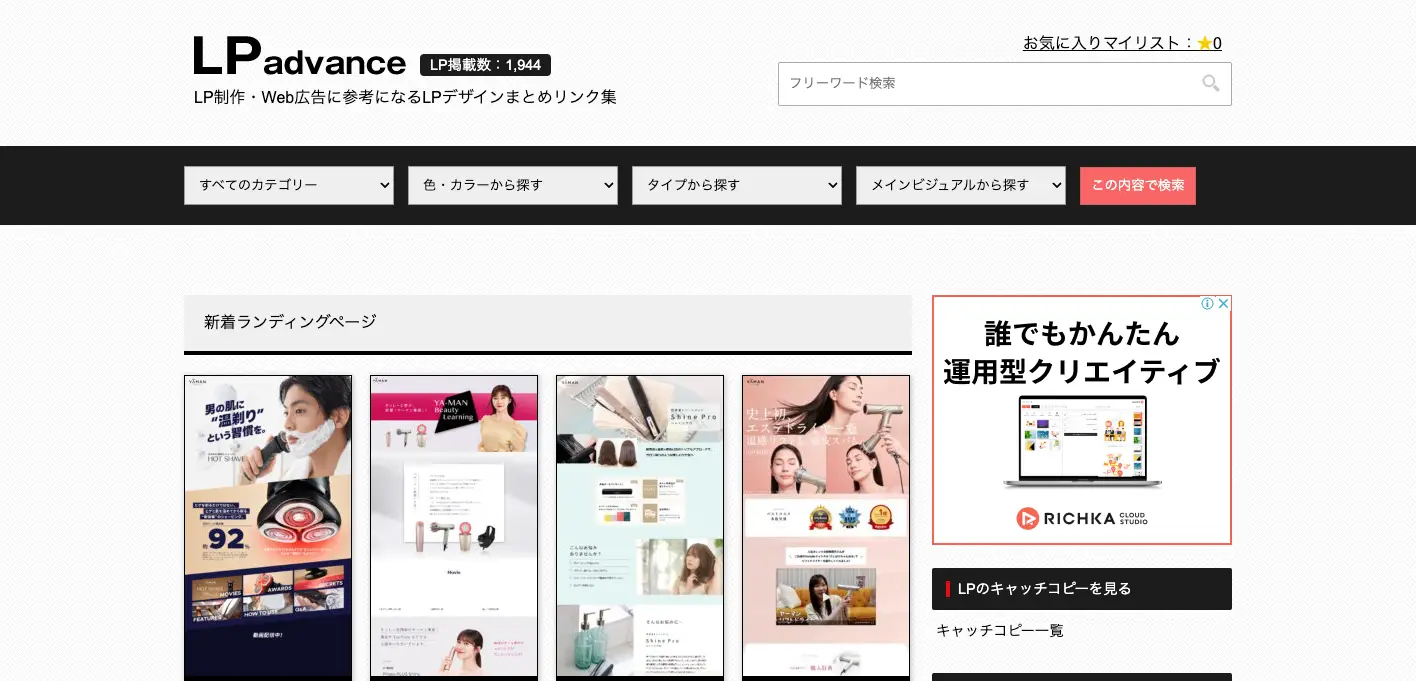Click the laptop image in the ad

[1081, 442]
